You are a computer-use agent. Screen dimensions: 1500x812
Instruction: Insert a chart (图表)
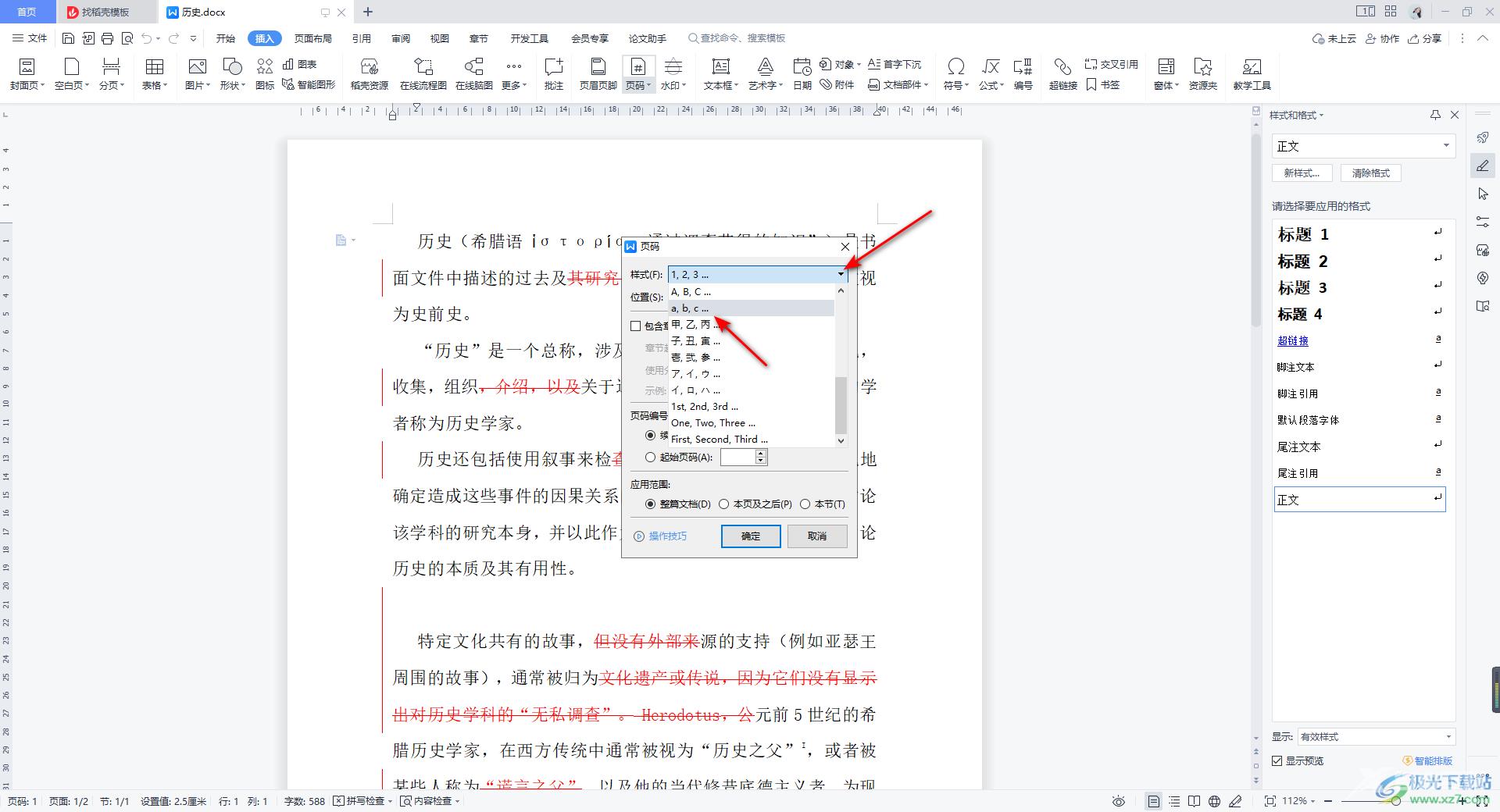coord(300,64)
